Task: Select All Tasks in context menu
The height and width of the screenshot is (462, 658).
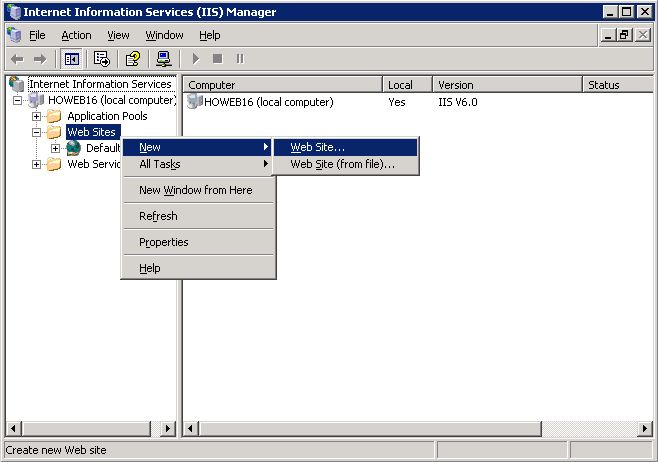Action: click(x=198, y=164)
